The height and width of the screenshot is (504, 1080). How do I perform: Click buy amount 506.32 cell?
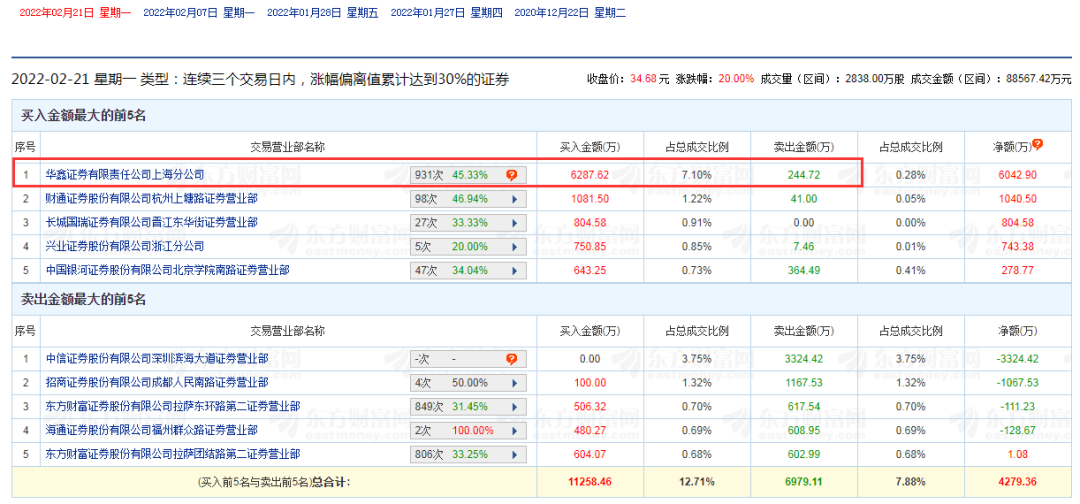(590, 406)
